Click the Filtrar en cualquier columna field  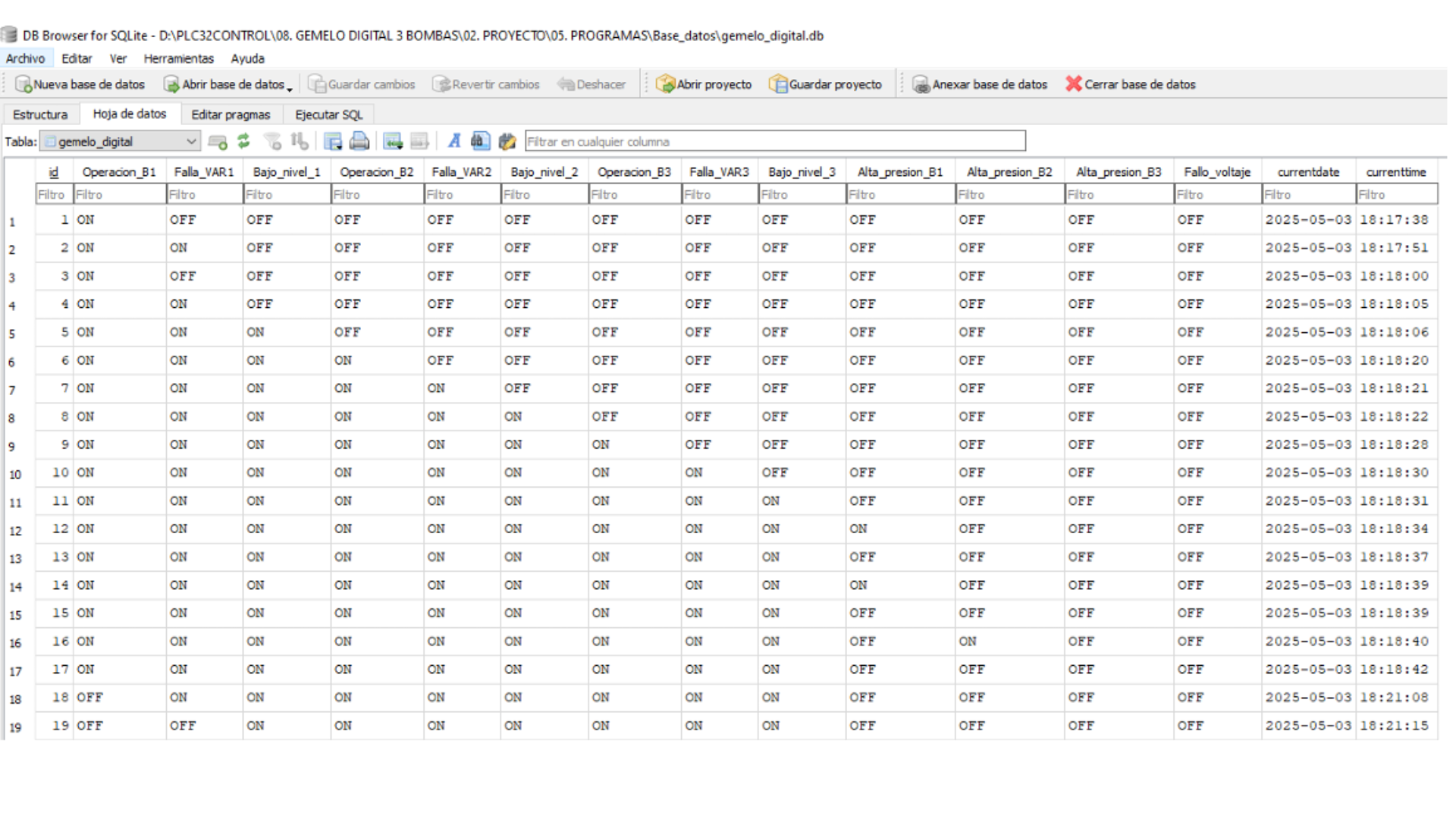coord(775,141)
